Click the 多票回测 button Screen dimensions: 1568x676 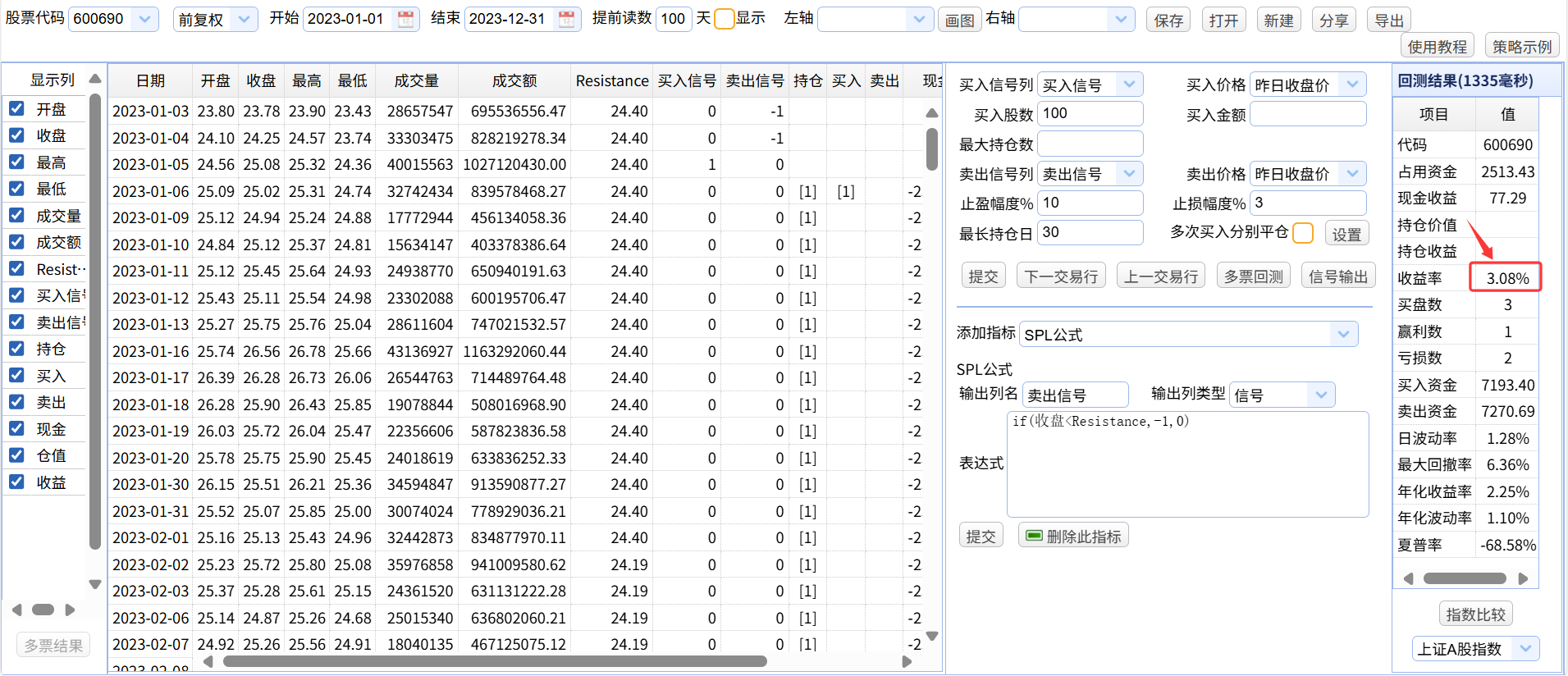pyautogui.click(x=1253, y=276)
